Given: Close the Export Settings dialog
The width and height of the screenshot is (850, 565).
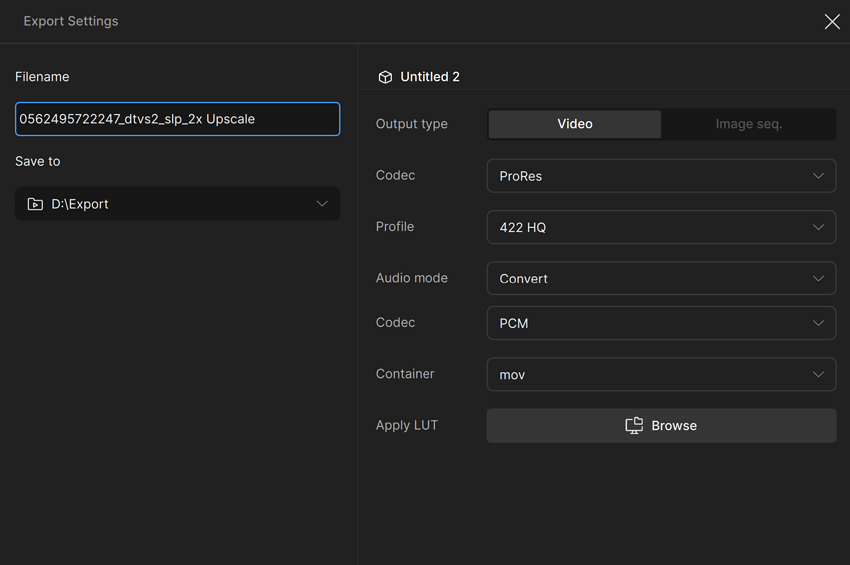Looking at the screenshot, I should [832, 22].
